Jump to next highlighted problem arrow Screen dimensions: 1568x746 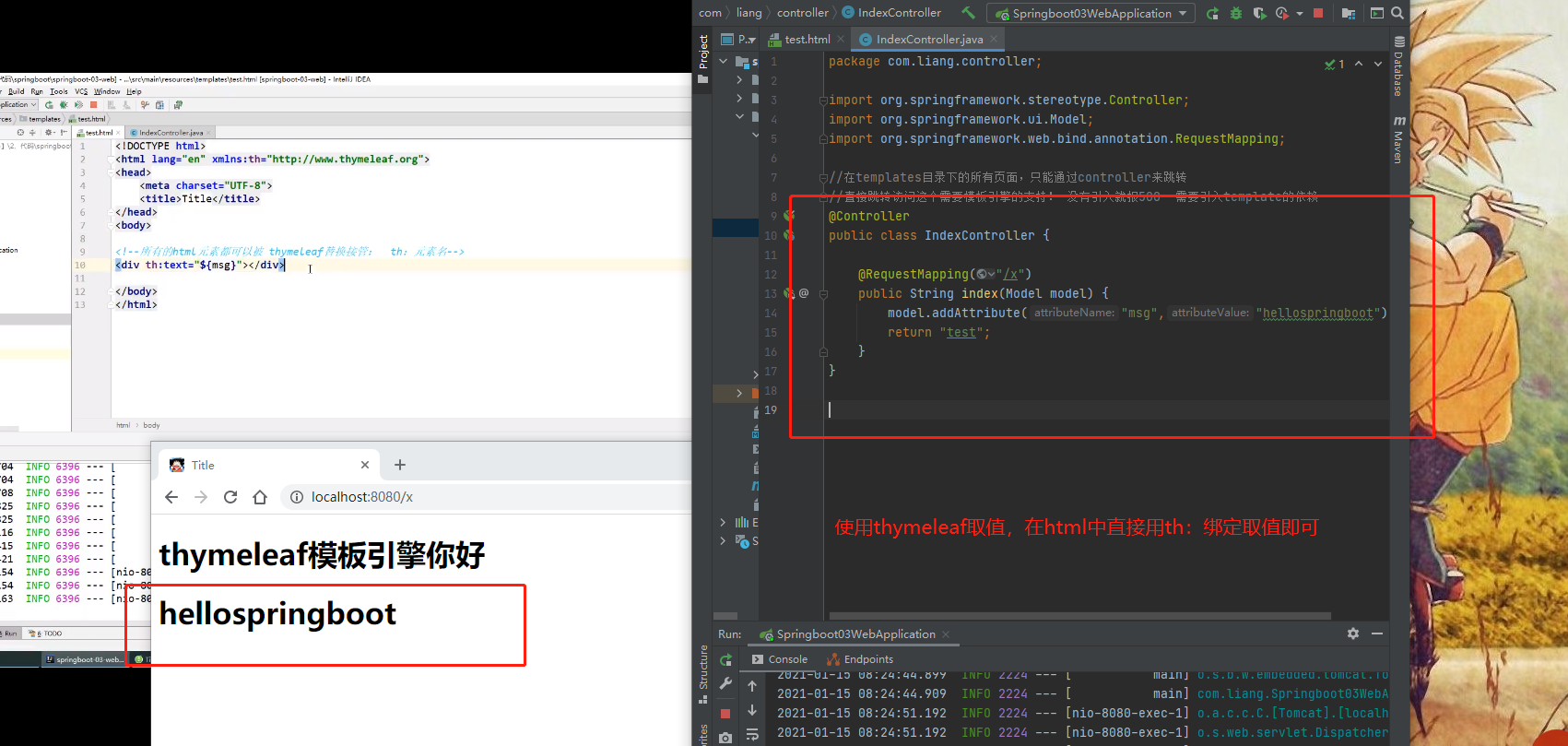(1378, 64)
